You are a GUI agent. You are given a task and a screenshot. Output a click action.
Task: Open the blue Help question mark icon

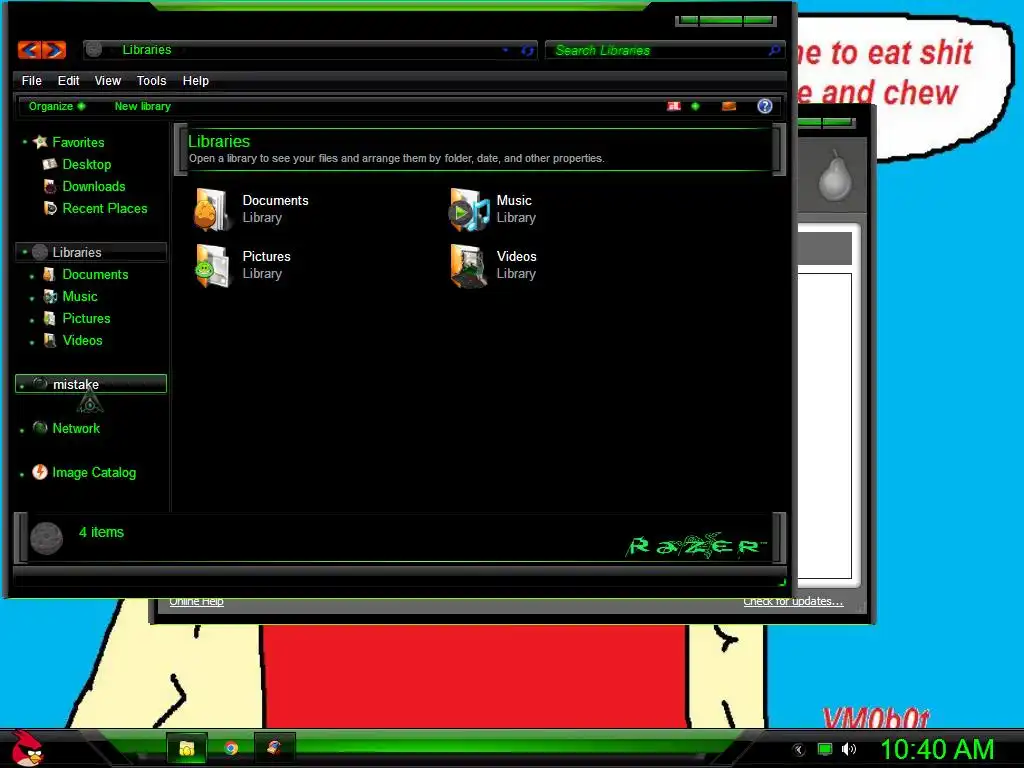(x=764, y=106)
